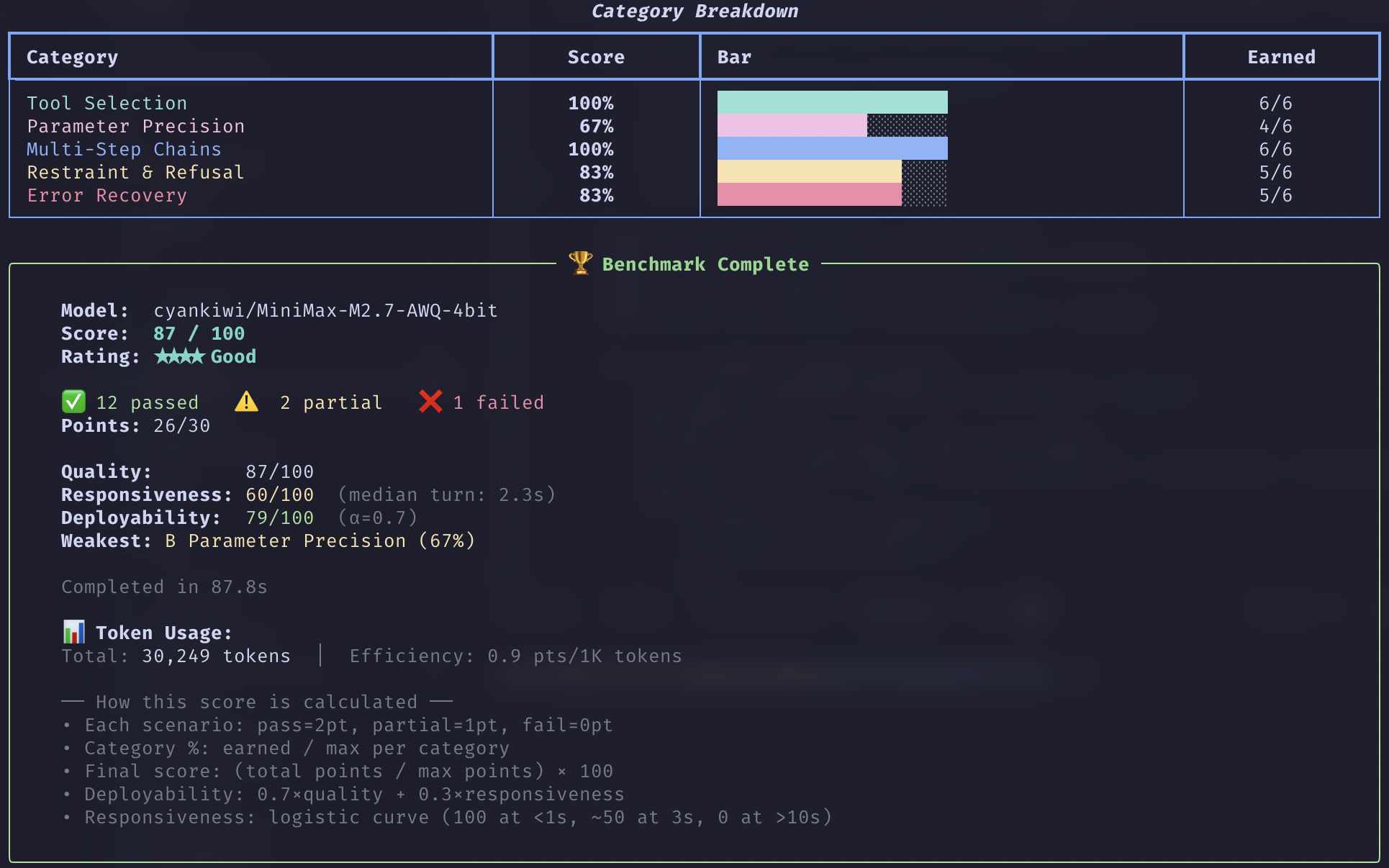Click the Deployability 79/100 value
The image size is (1389, 868).
coord(279,517)
